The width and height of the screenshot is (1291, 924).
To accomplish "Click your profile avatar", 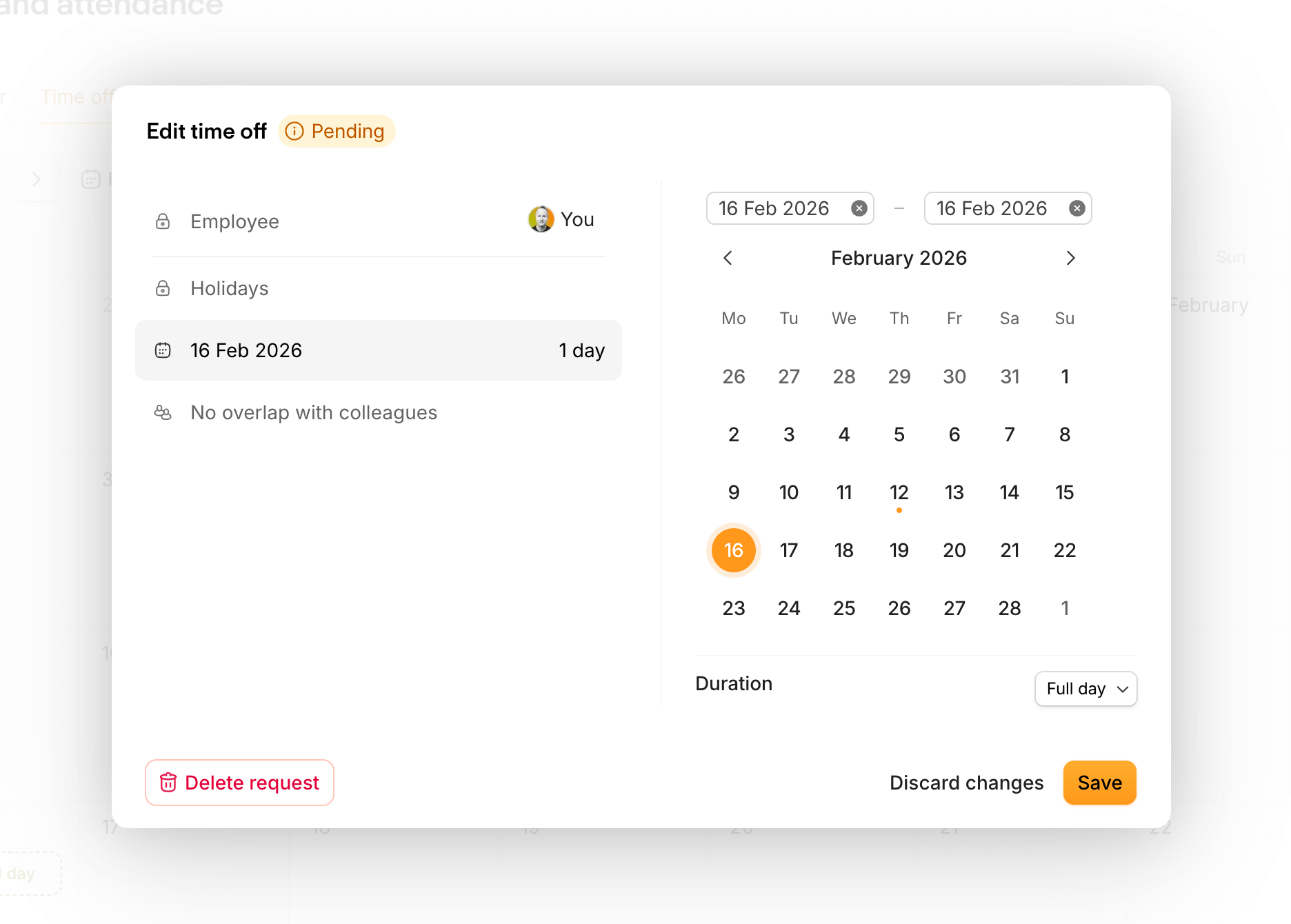I will [x=541, y=219].
